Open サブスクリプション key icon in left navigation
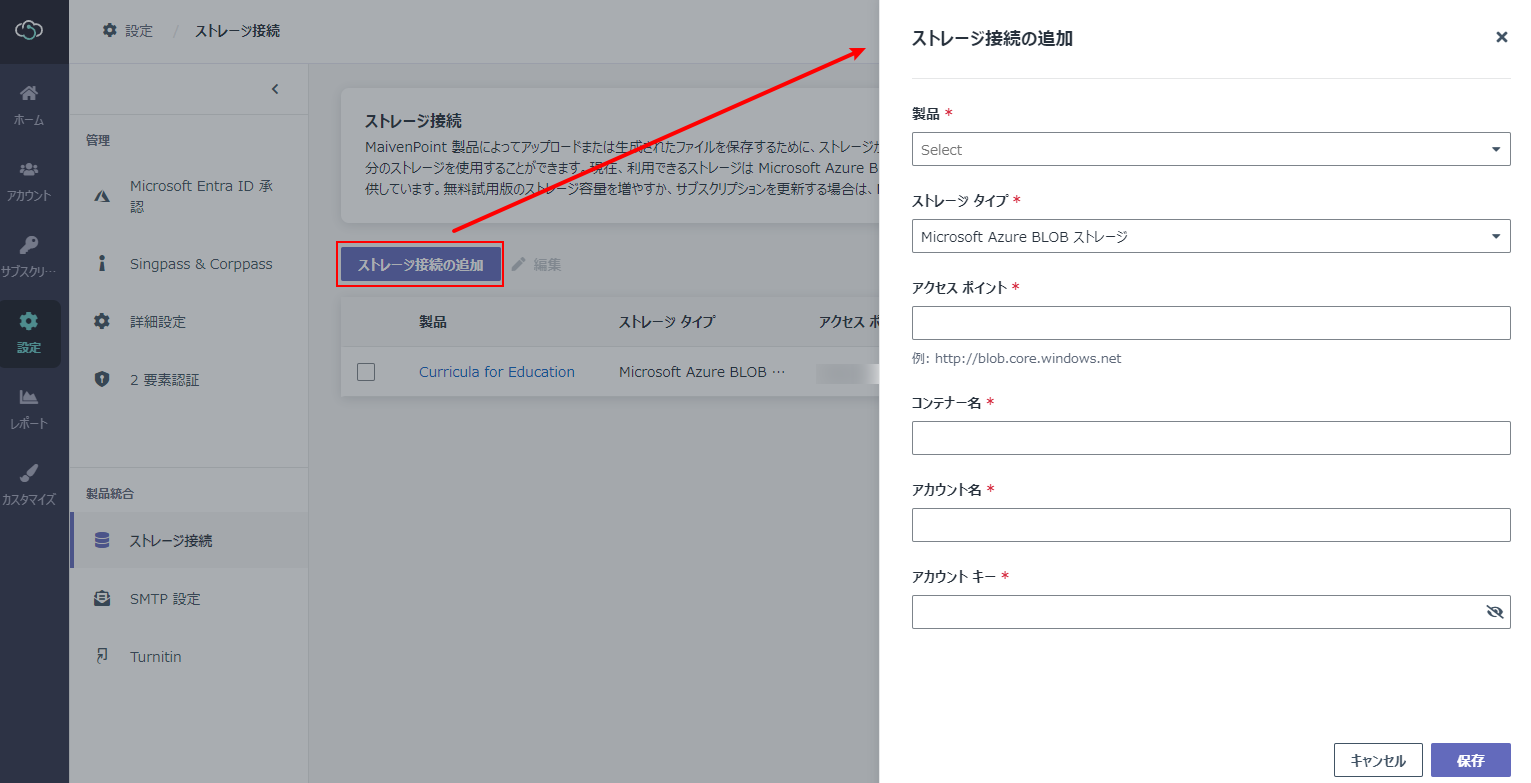Screen dimensions: 1531x783 [x=29, y=245]
